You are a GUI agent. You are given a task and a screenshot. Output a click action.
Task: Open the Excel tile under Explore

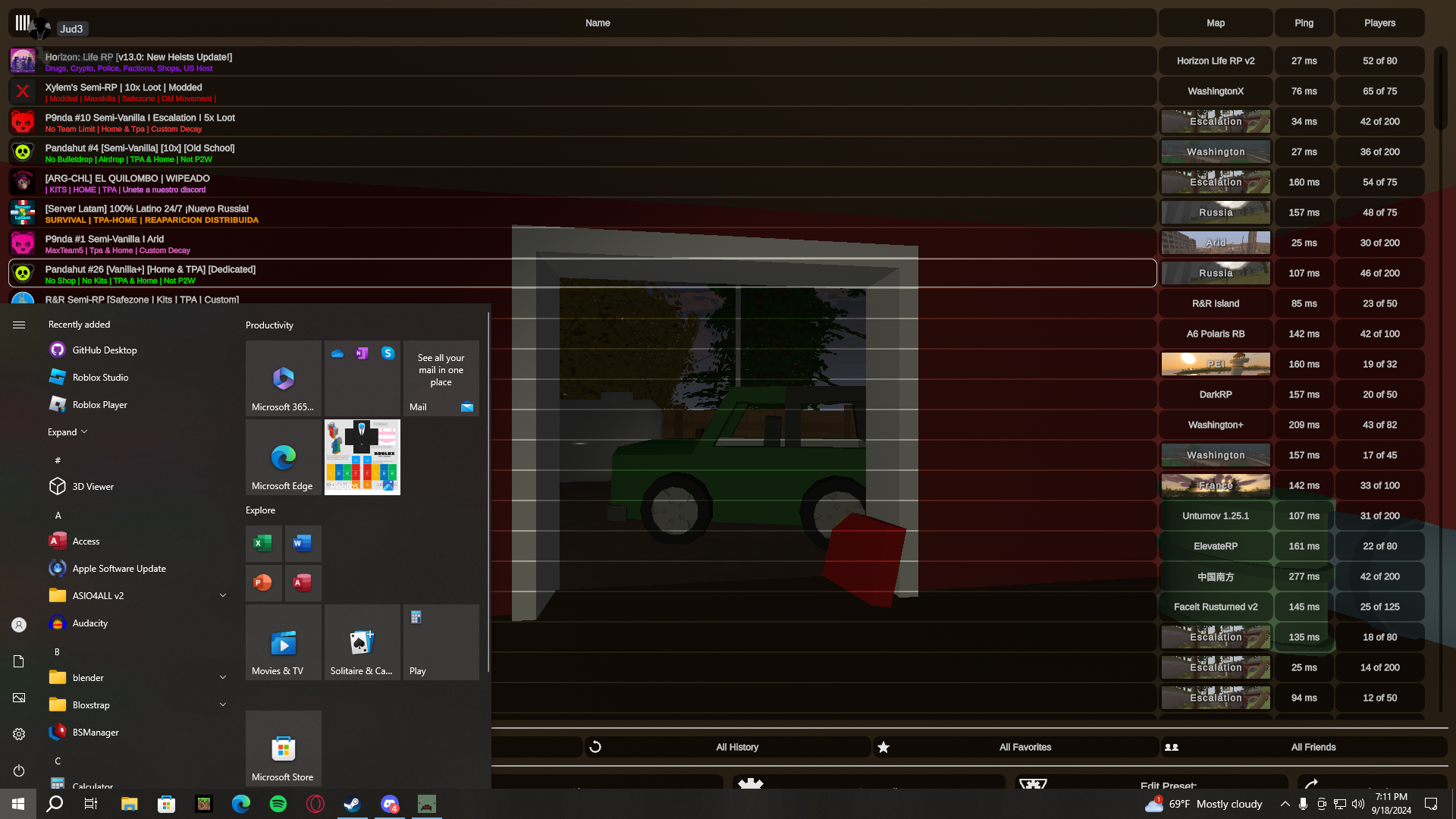click(263, 543)
